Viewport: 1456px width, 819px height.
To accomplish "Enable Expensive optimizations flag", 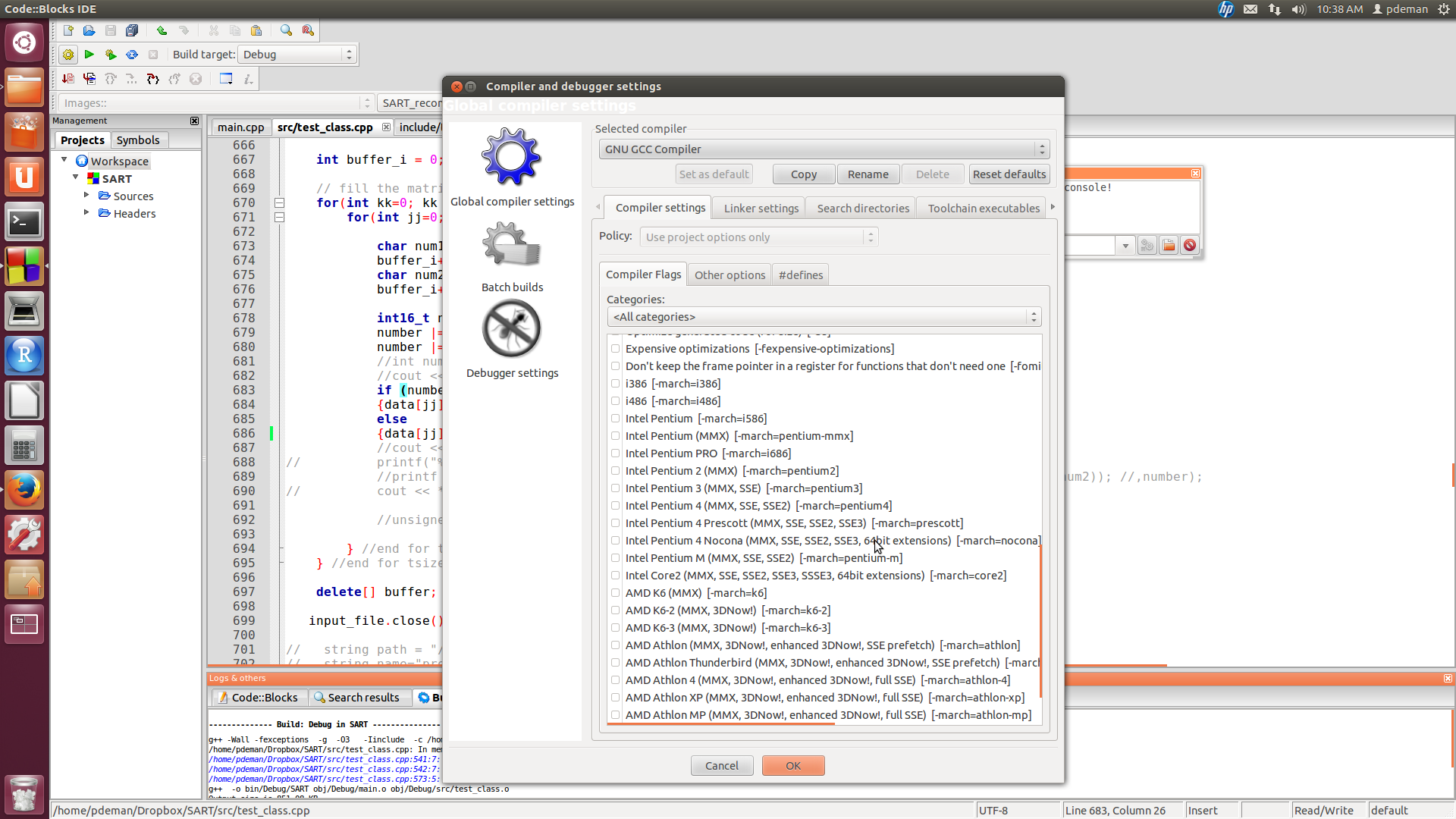I will coord(616,349).
